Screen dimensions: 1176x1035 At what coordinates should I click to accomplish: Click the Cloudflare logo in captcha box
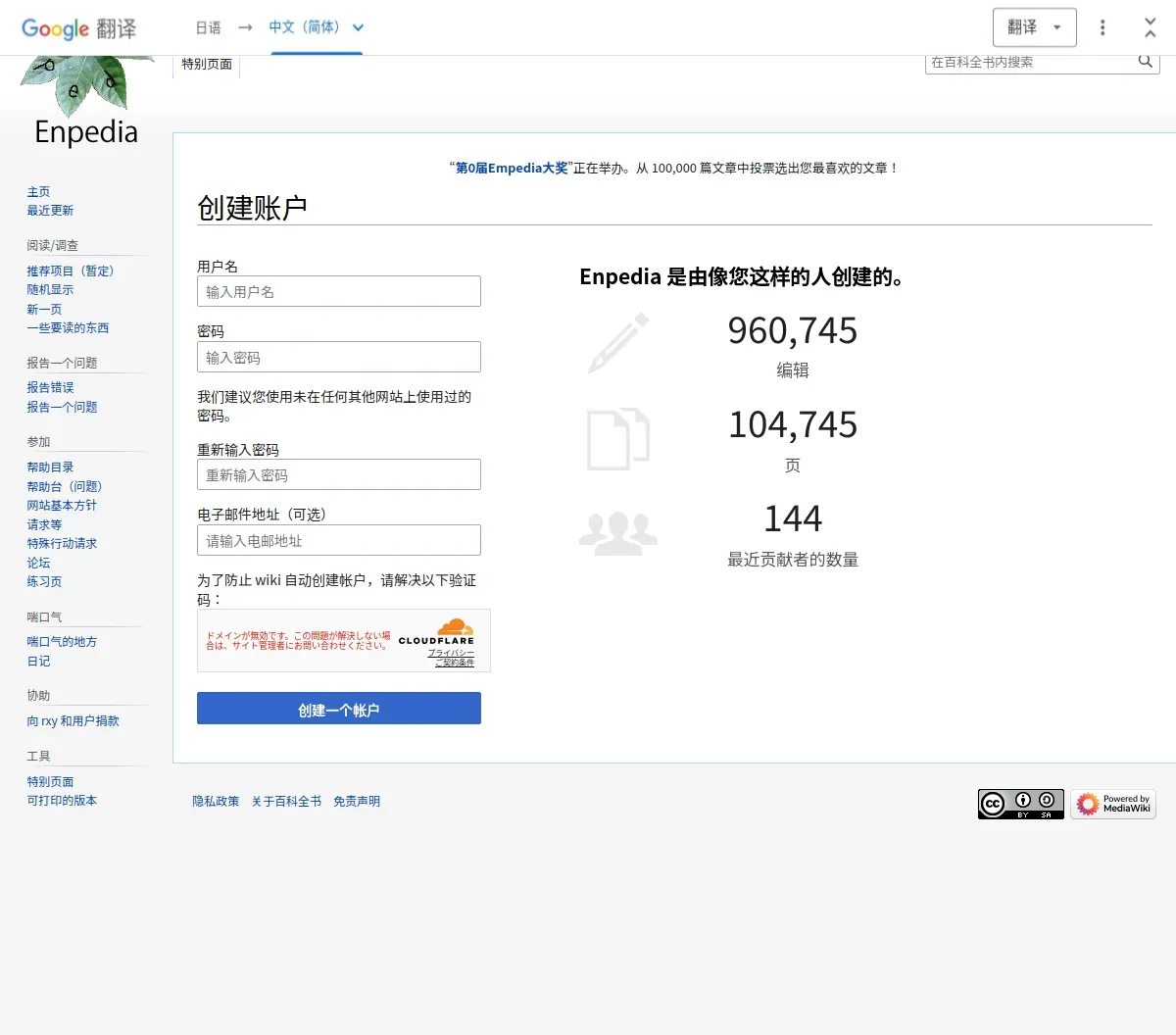tap(437, 631)
